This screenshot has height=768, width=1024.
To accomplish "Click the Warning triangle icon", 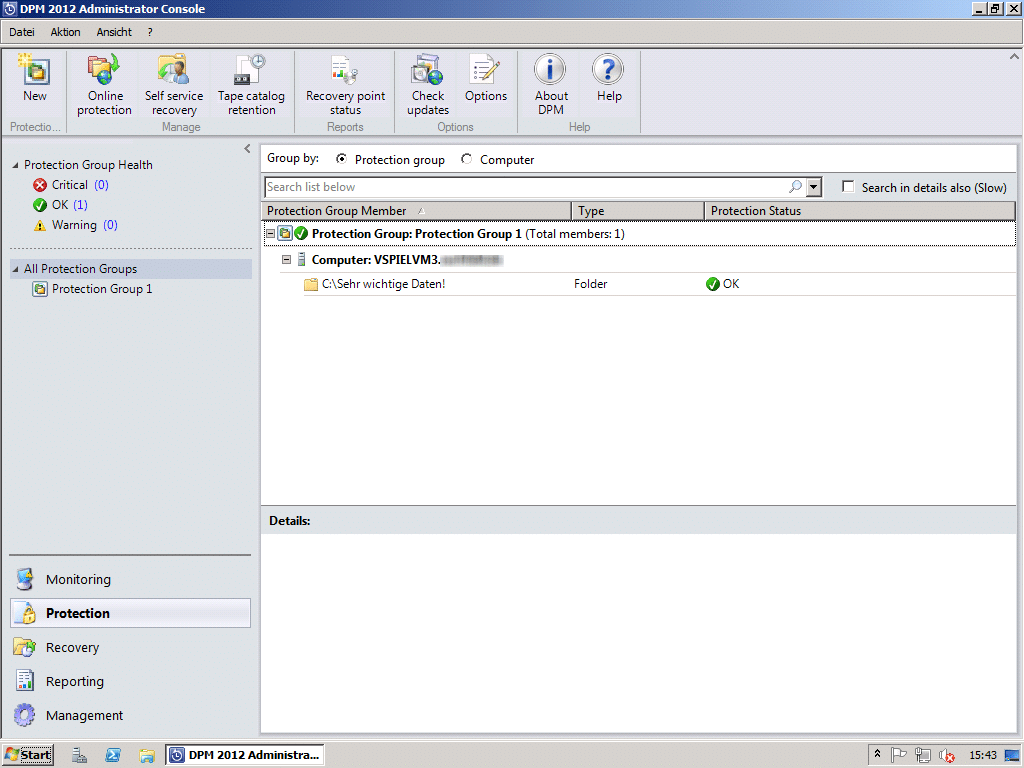I will pos(40,225).
